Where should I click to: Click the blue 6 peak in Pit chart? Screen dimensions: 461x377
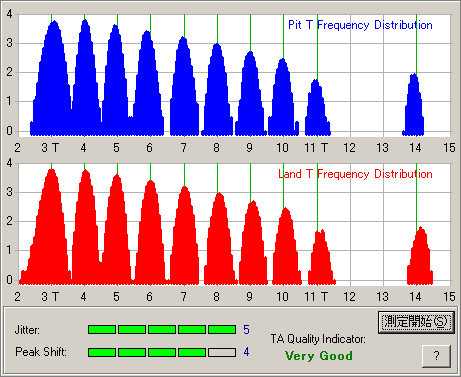147,83
